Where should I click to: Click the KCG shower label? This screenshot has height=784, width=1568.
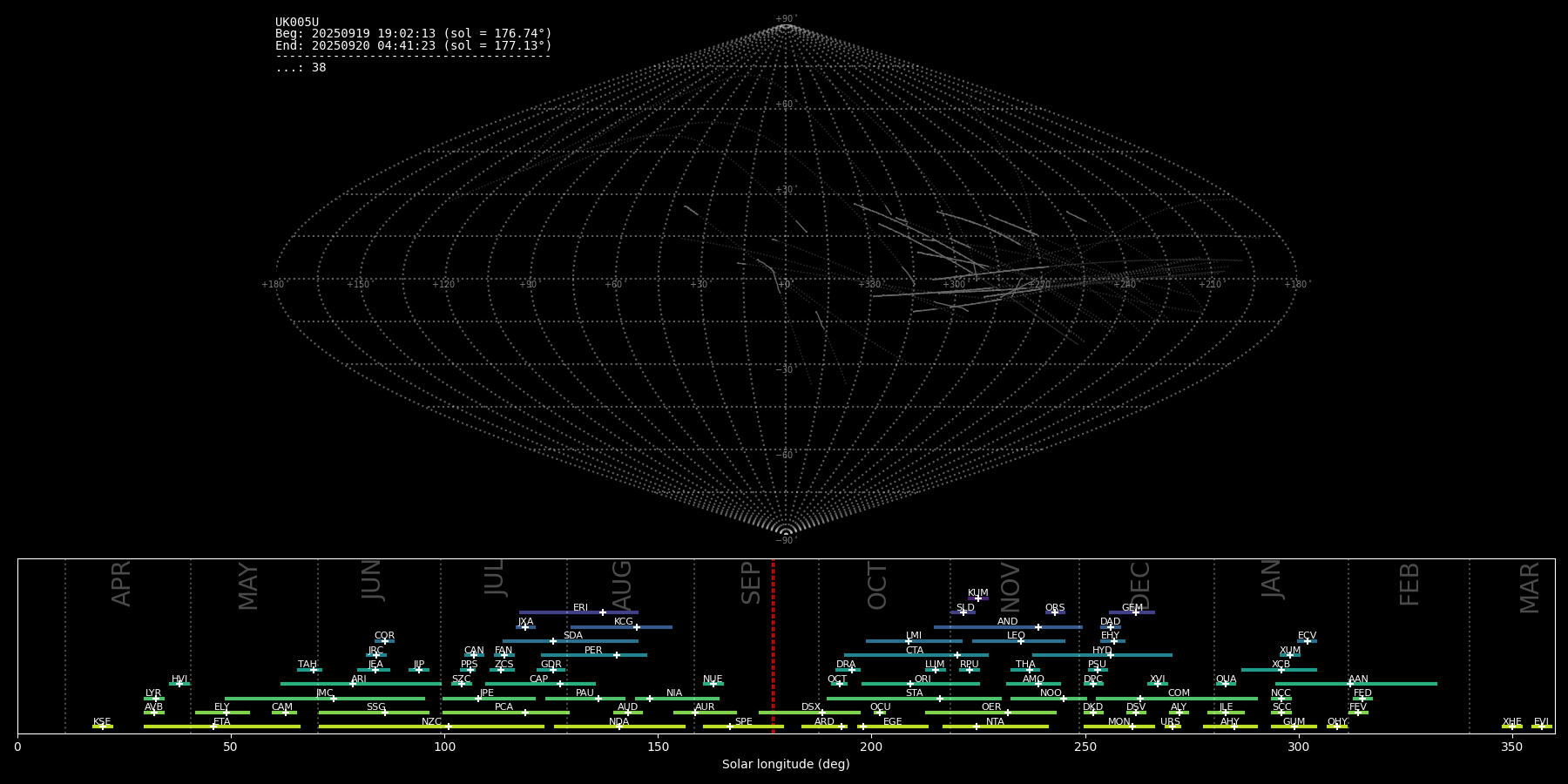click(624, 622)
